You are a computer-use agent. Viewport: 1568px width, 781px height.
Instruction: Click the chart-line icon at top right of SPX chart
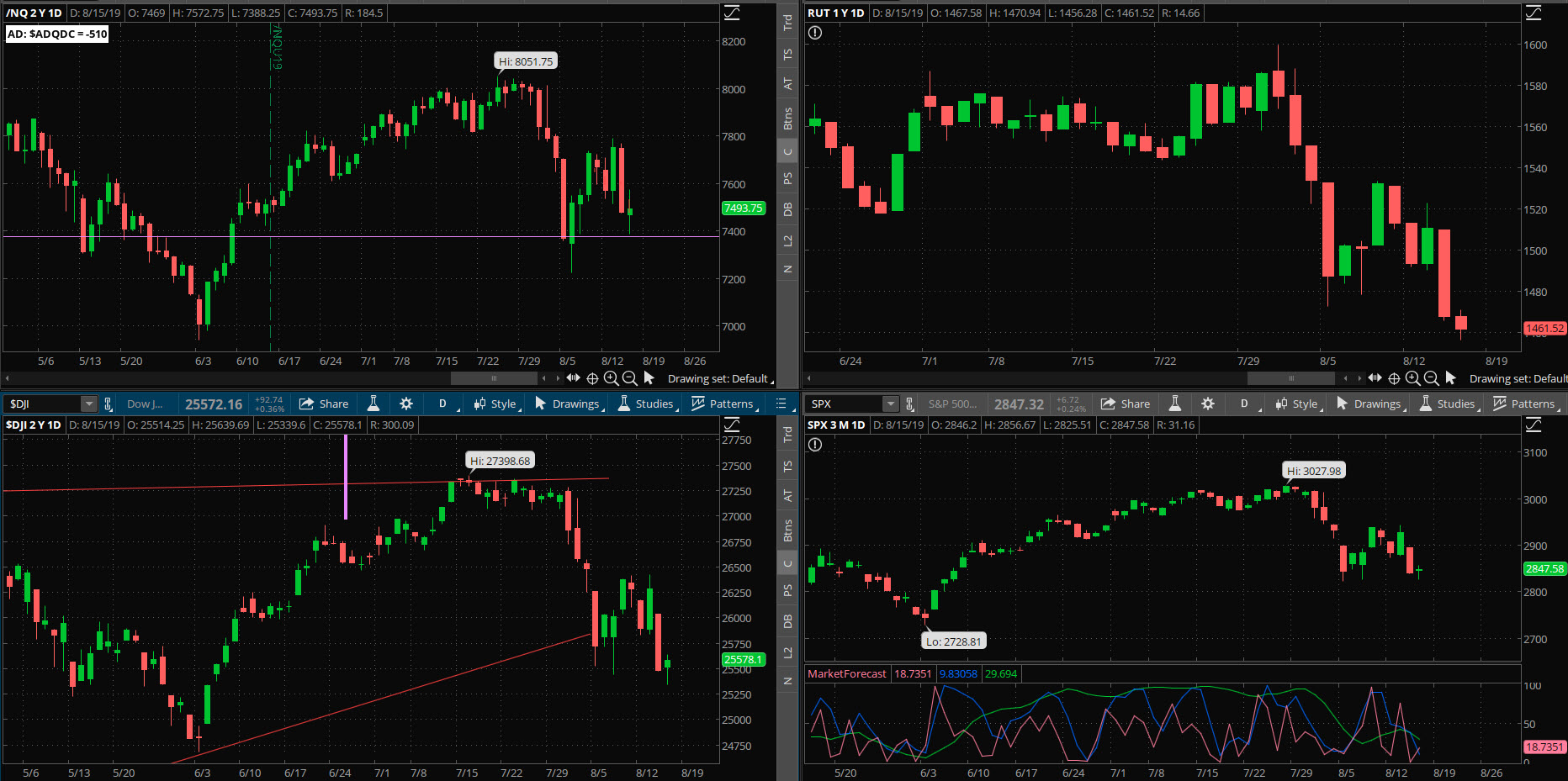click(x=1534, y=425)
